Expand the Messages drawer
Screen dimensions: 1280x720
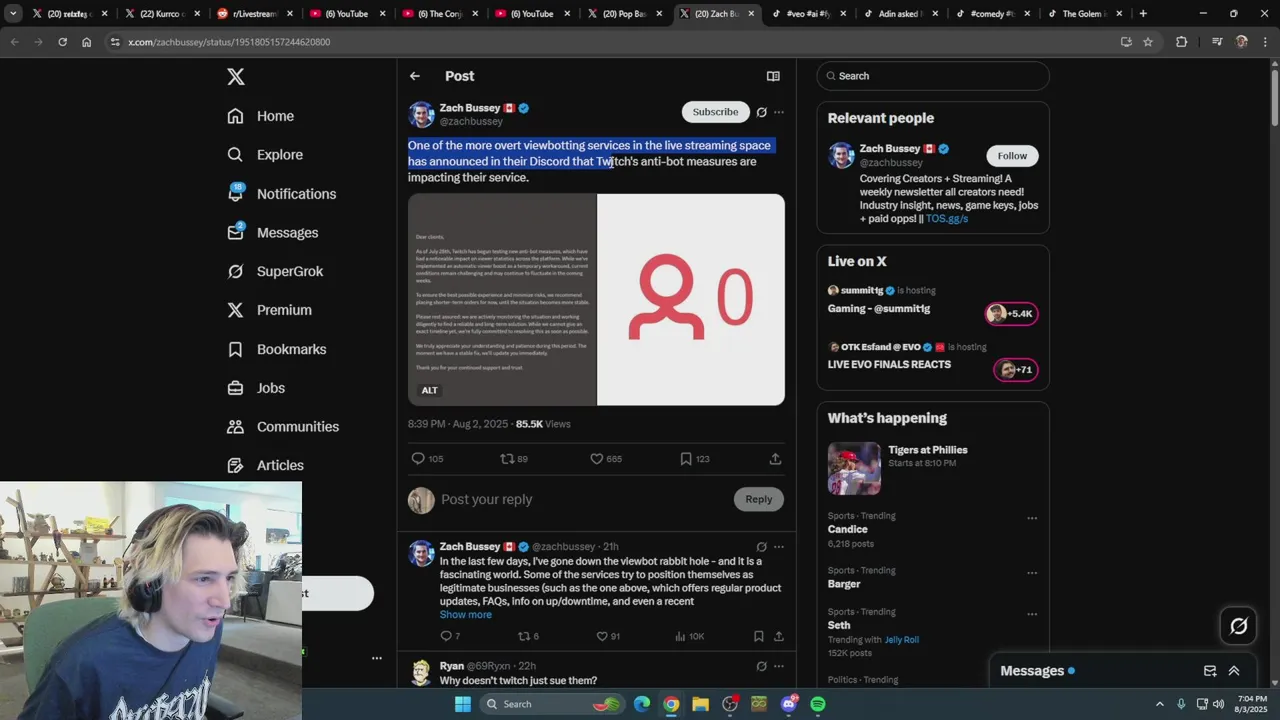(x=1234, y=671)
